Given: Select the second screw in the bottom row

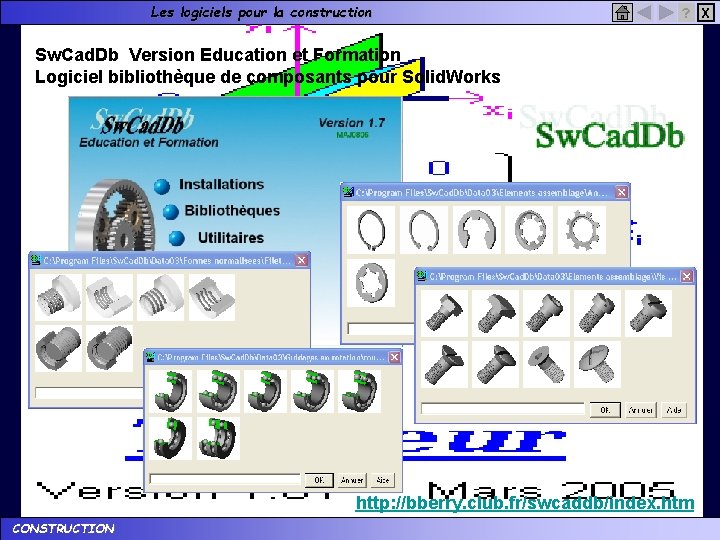Looking at the screenshot, I should click(495, 365).
